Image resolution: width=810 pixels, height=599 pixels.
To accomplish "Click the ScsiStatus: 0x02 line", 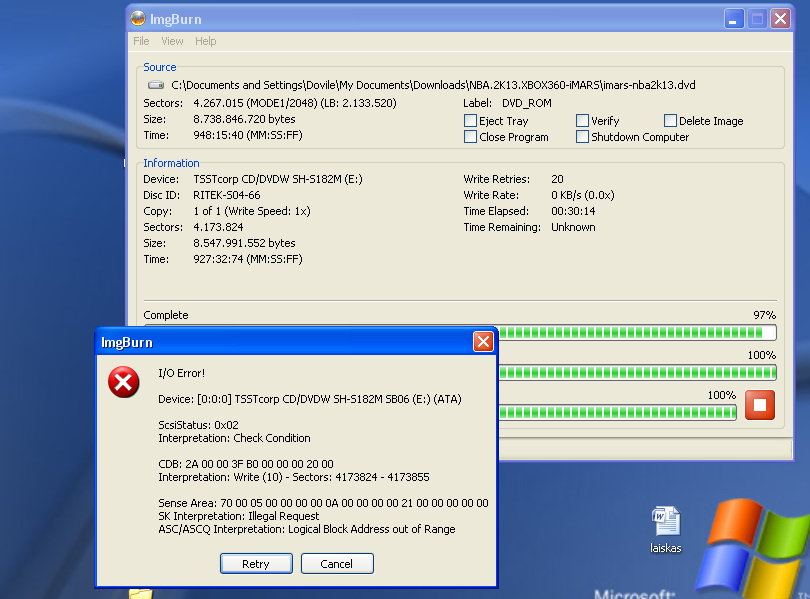I will 198,425.
